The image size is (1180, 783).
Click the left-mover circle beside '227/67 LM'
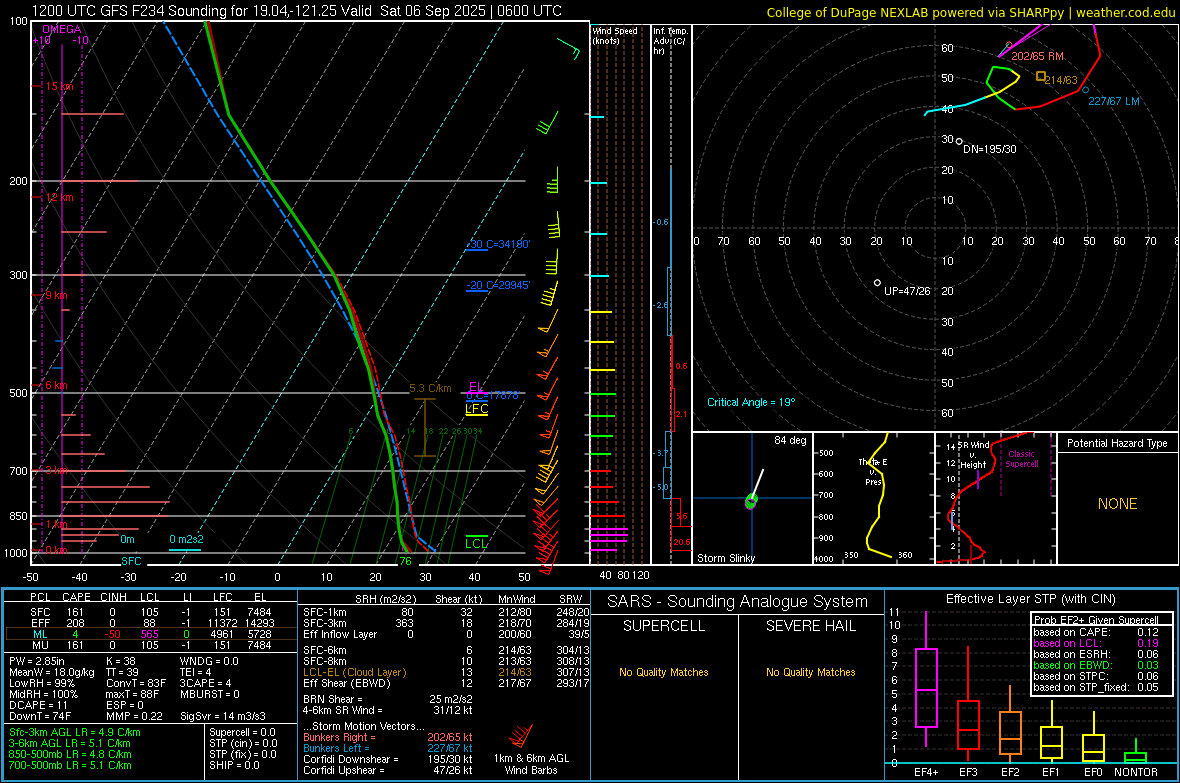point(1085,90)
